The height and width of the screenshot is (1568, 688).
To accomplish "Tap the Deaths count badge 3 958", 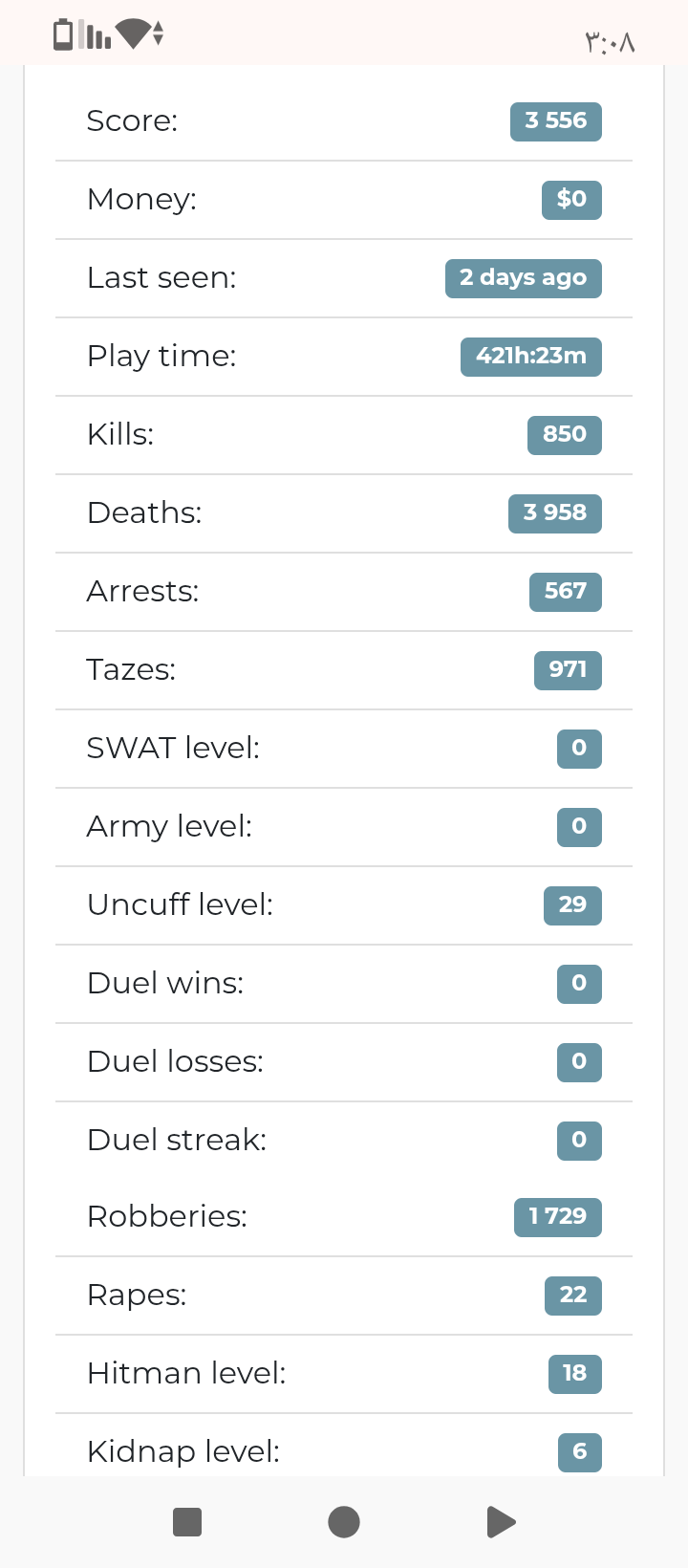I will coord(555,513).
